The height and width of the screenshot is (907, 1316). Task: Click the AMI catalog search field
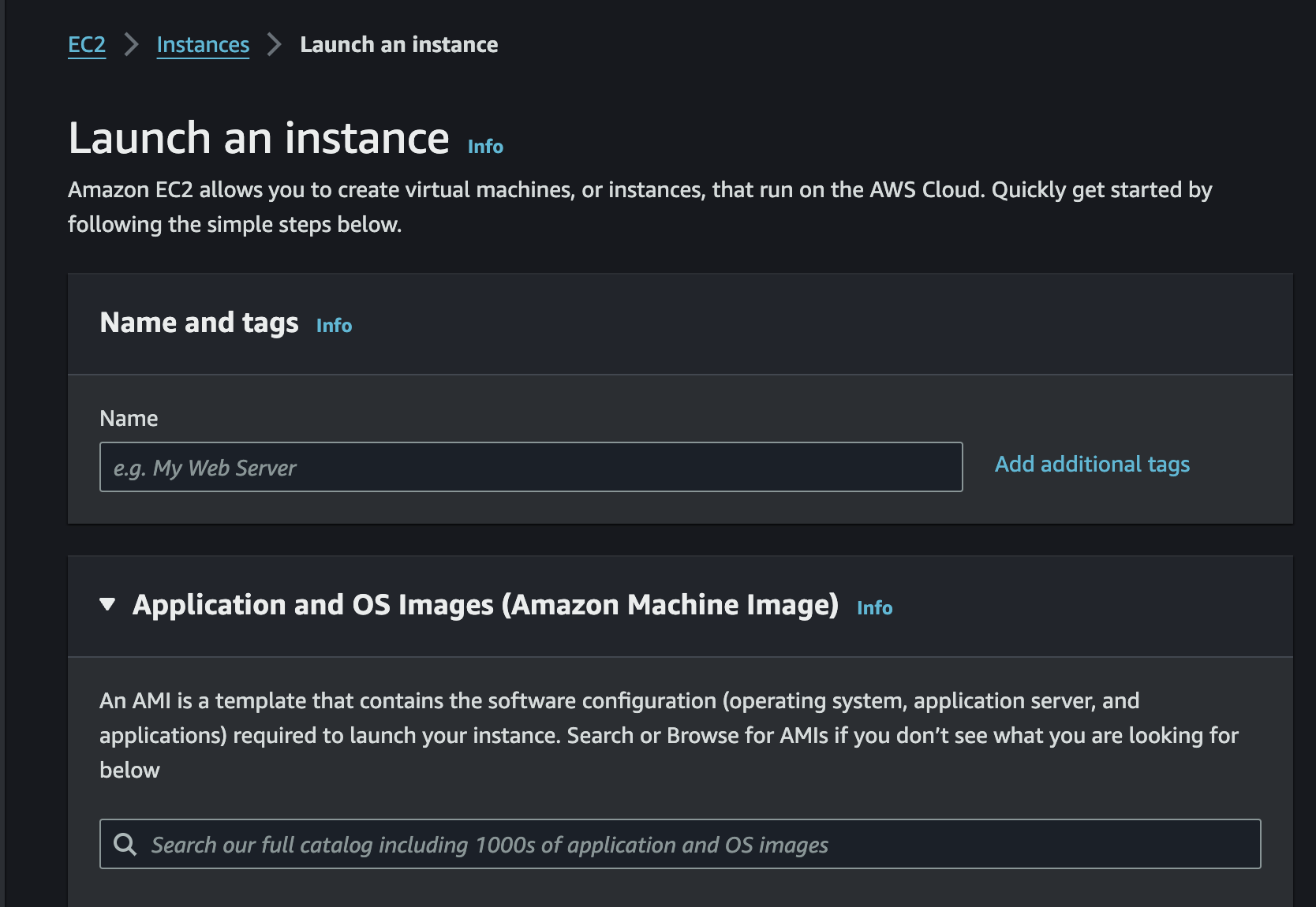point(680,844)
